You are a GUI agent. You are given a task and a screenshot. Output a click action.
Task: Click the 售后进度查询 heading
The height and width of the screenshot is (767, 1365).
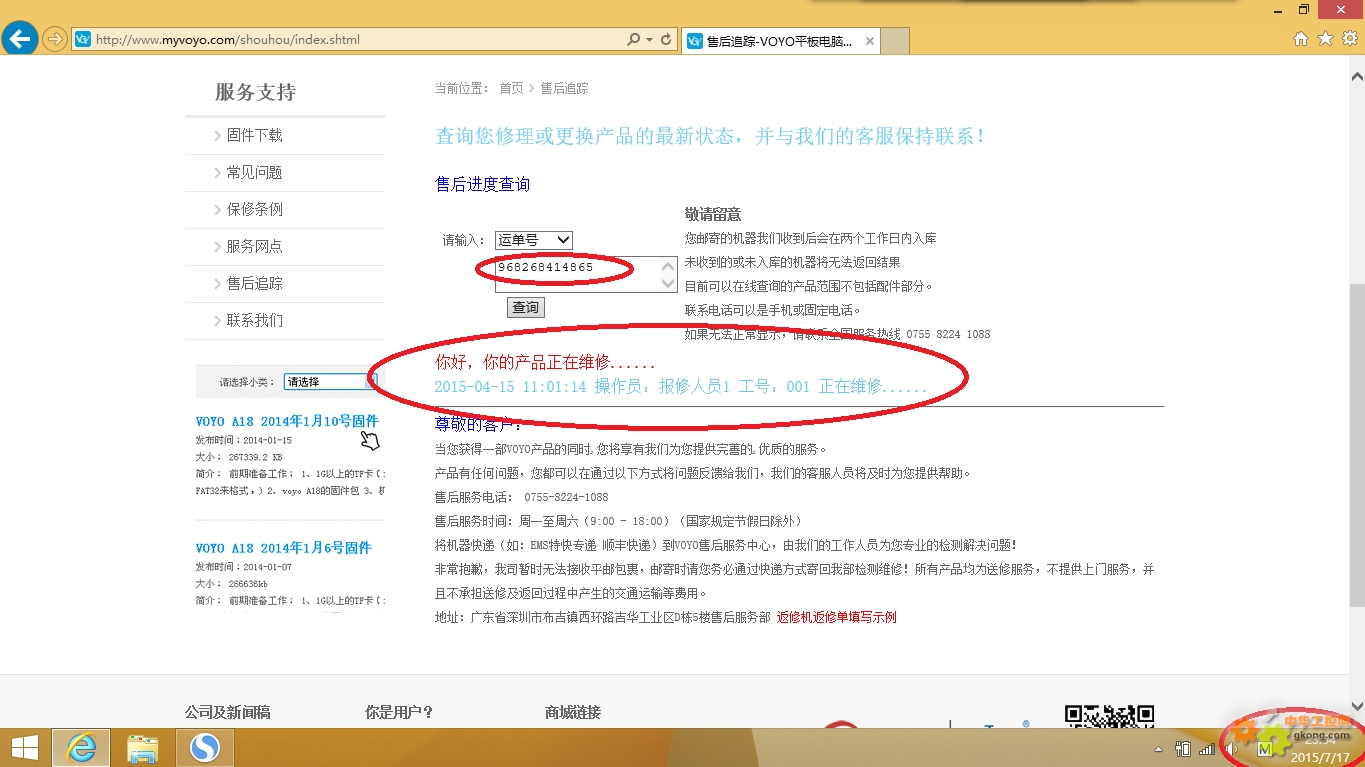click(x=482, y=184)
